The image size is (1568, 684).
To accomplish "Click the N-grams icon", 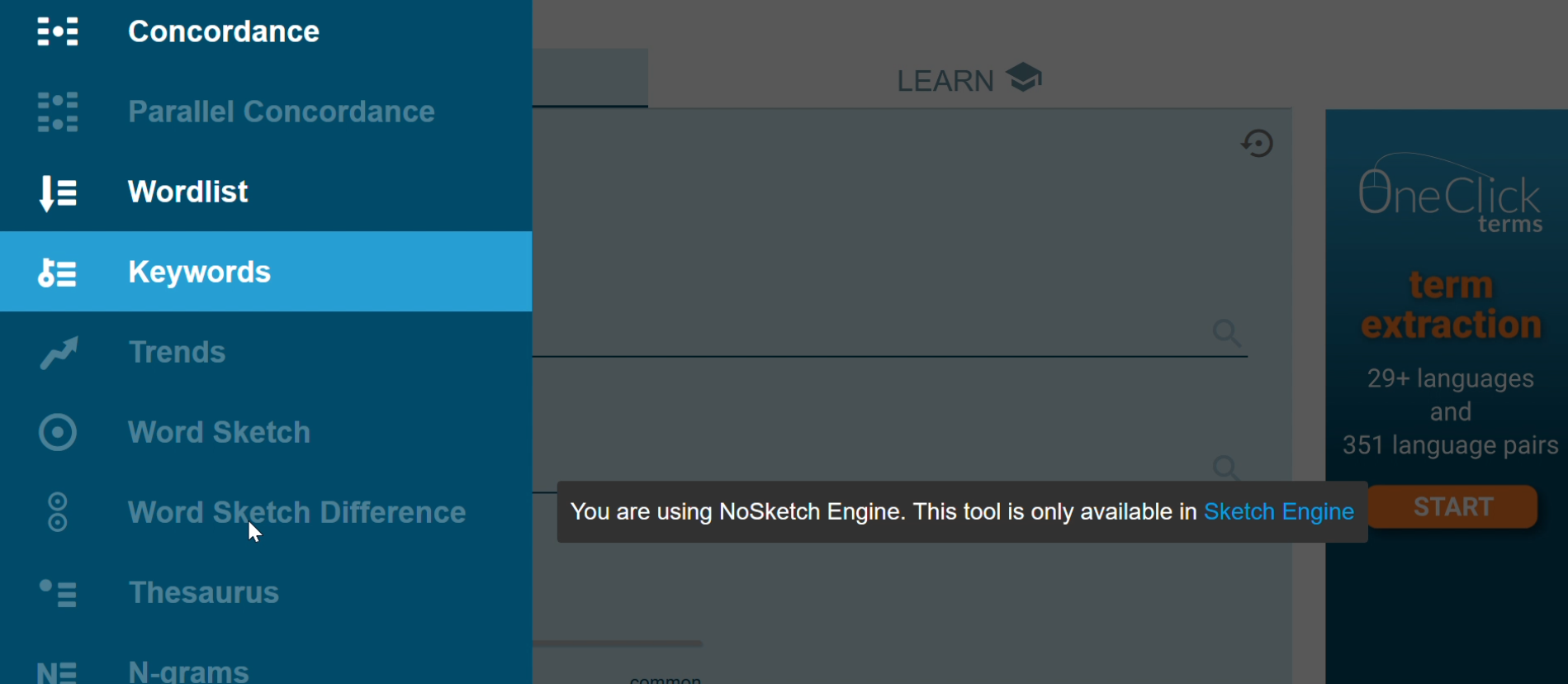I will point(58,672).
